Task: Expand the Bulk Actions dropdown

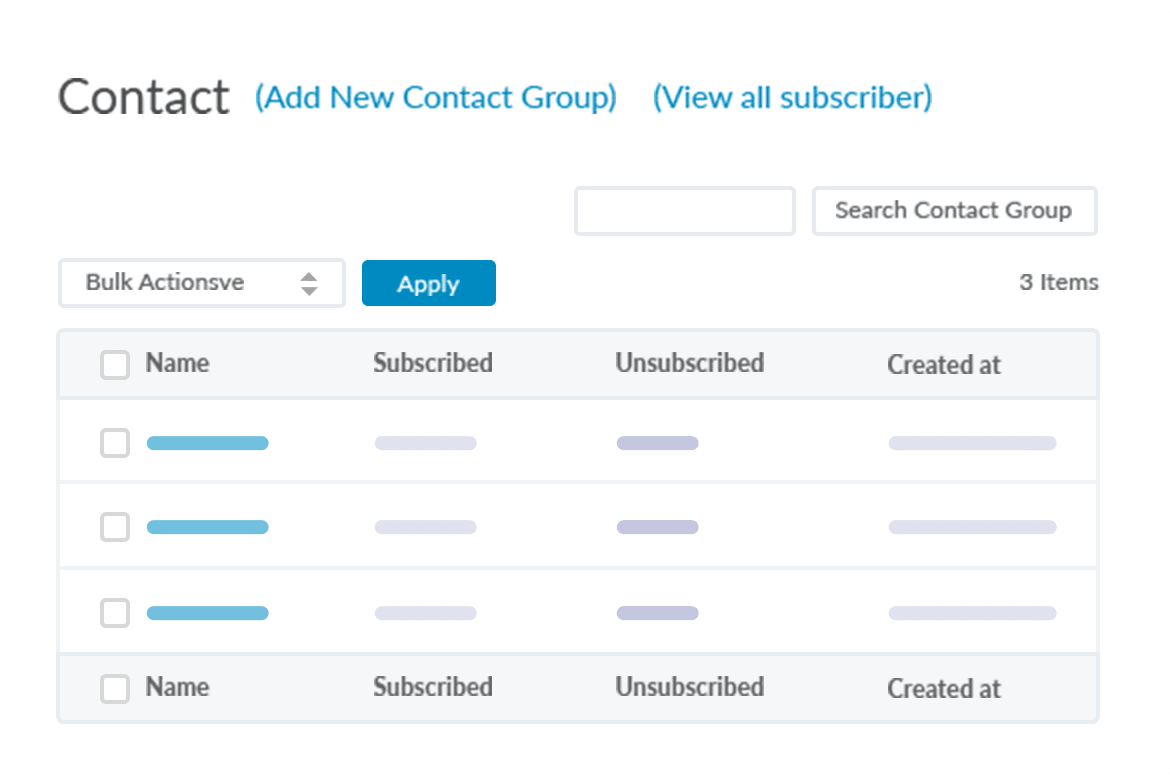Action: [202, 283]
